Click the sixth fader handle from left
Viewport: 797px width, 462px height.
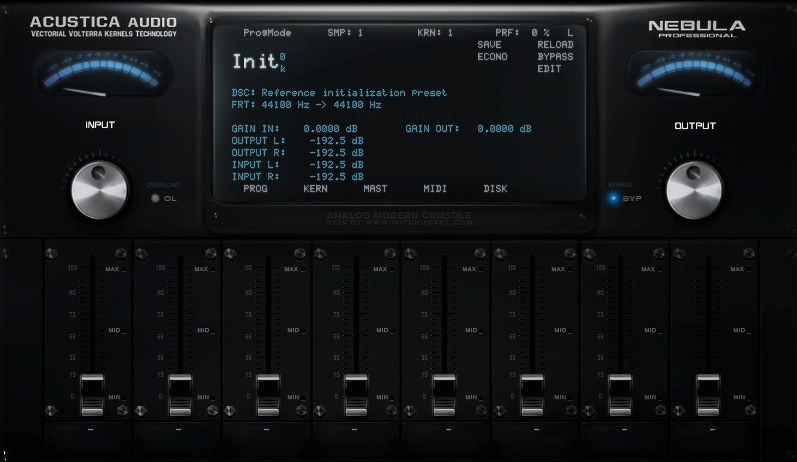532,395
